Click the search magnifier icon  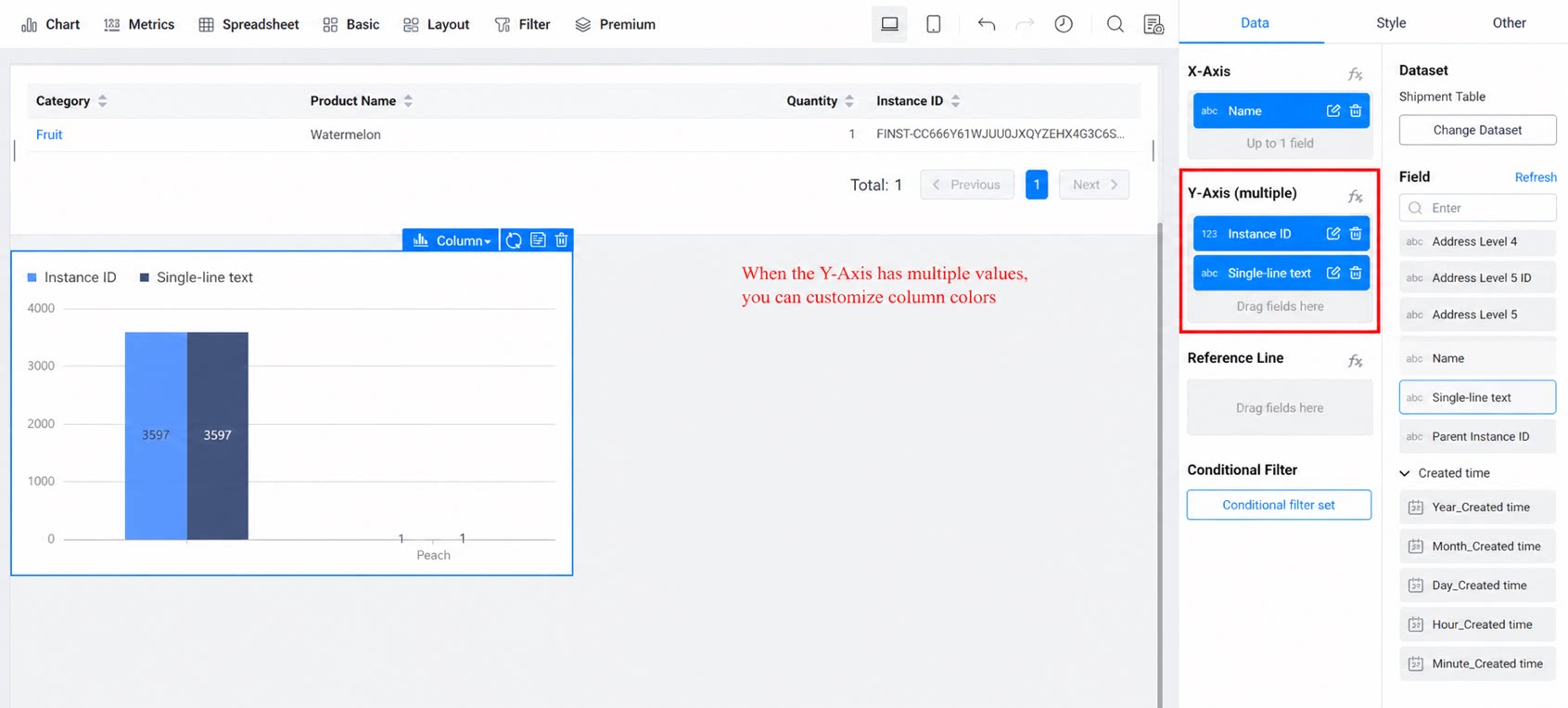pyautogui.click(x=1115, y=24)
